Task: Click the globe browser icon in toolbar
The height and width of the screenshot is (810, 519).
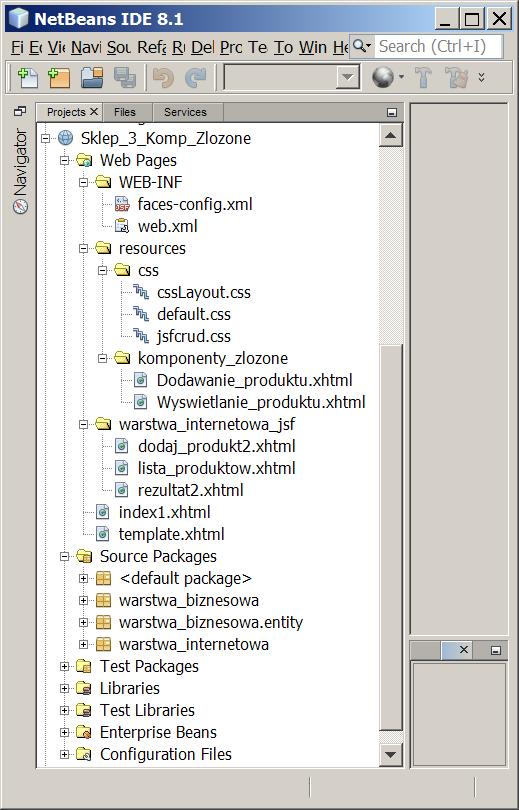Action: (383, 77)
